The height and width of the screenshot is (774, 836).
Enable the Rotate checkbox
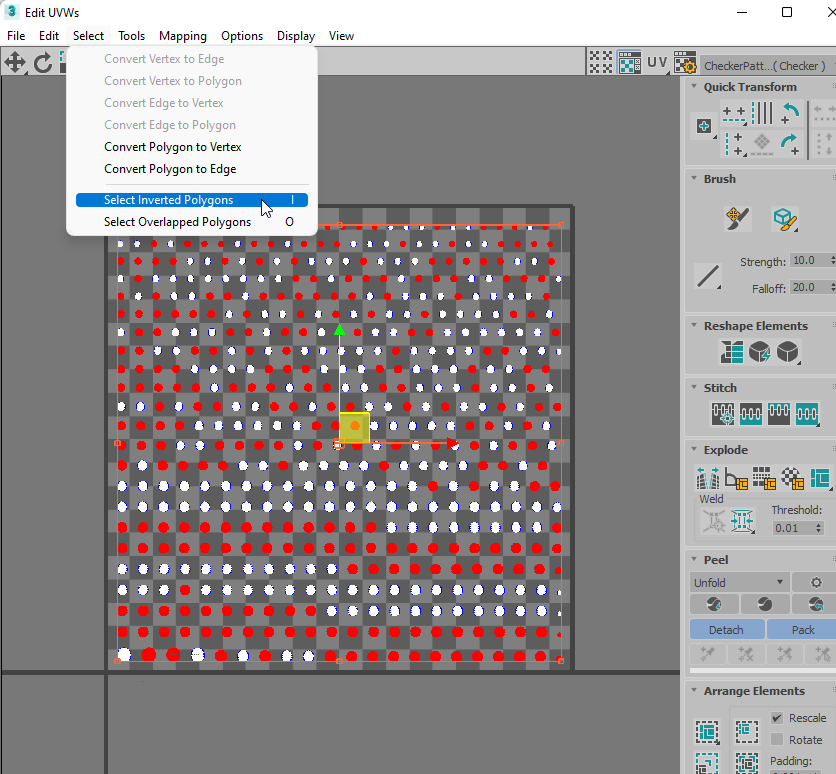point(777,740)
